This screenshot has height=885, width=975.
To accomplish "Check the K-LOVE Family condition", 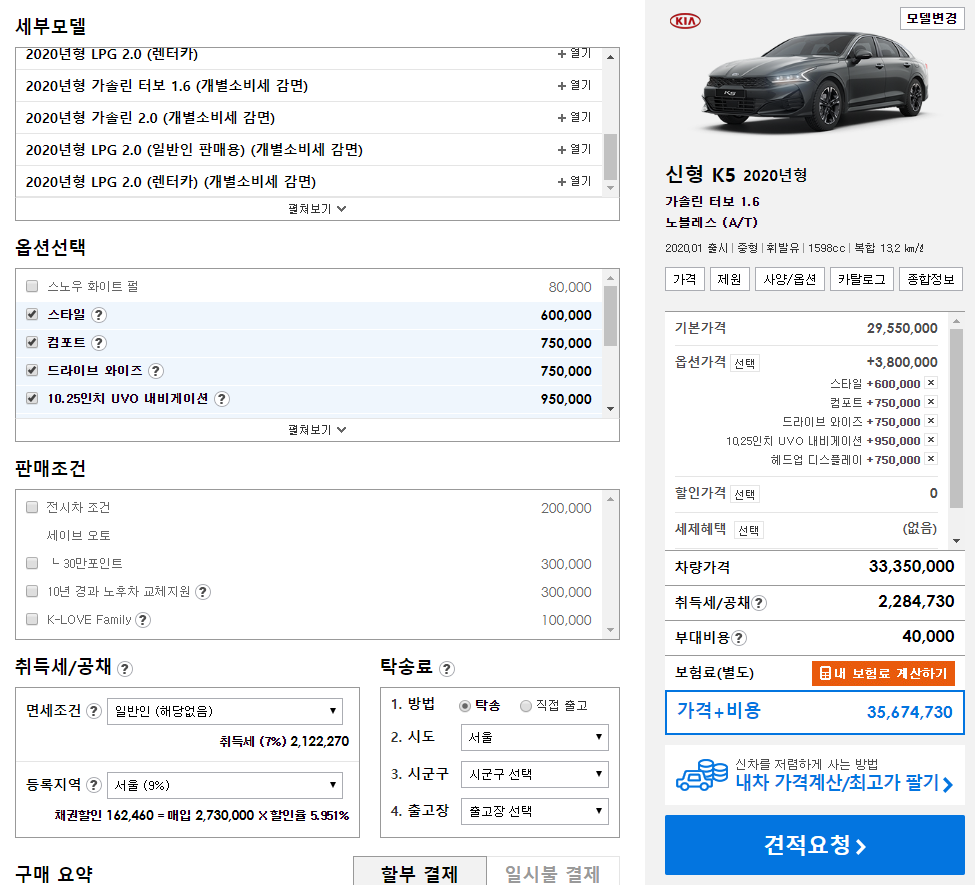I will click(x=32, y=619).
